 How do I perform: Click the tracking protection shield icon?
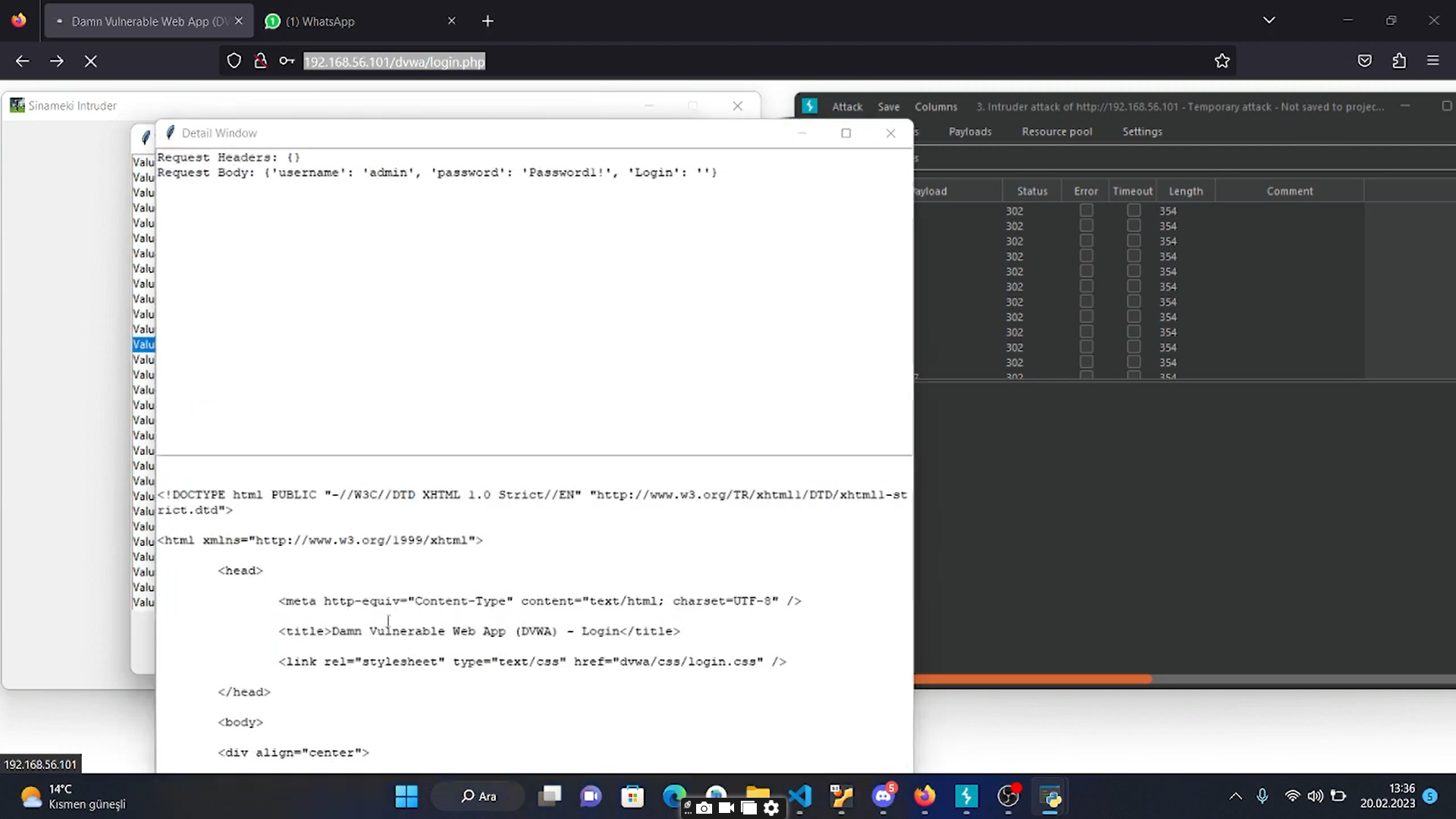pyautogui.click(x=234, y=61)
